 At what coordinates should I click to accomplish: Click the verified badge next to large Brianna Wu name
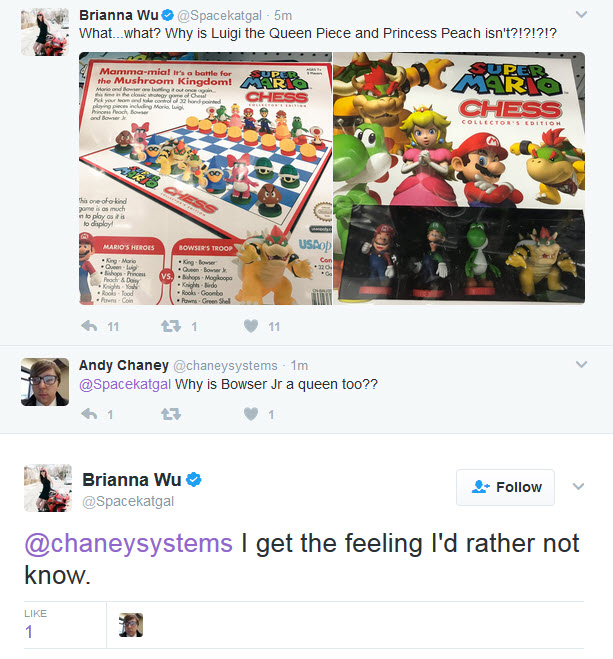point(194,480)
